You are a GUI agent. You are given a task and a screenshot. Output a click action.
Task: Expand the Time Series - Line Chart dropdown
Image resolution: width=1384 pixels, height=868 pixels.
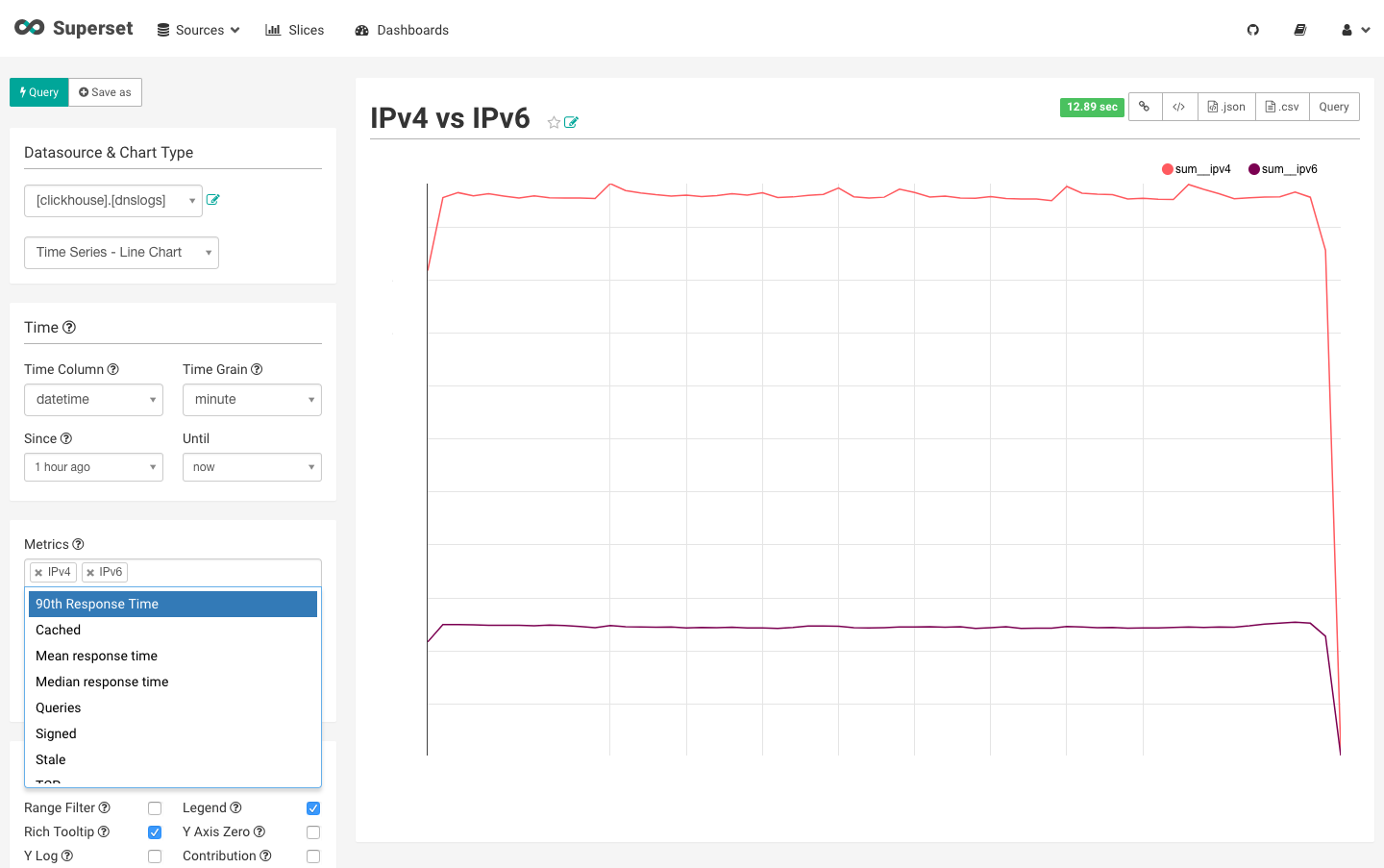click(121, 253)
